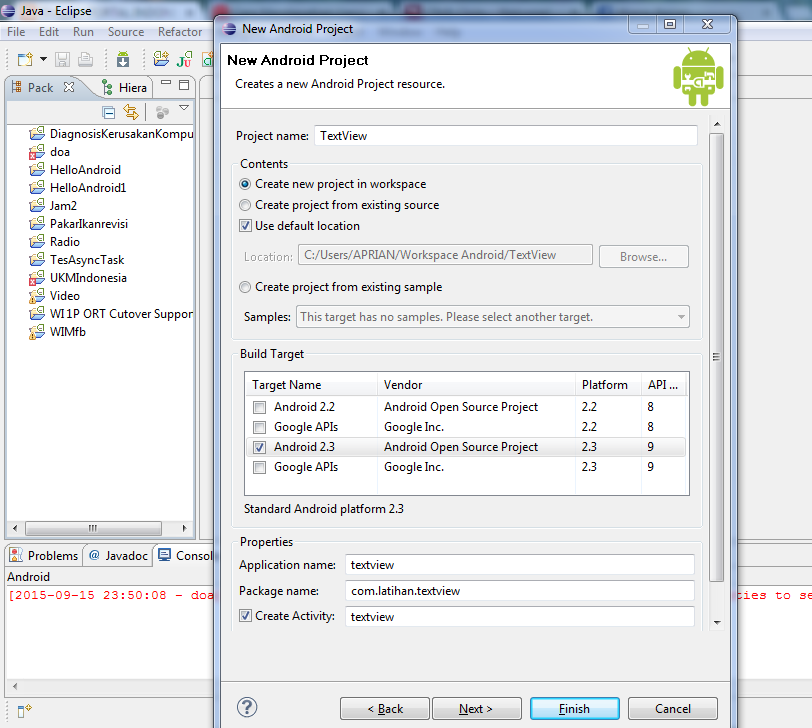Screen dimensions: 812x728
Task: Switch to the Console tab
Action: point(185,556)
